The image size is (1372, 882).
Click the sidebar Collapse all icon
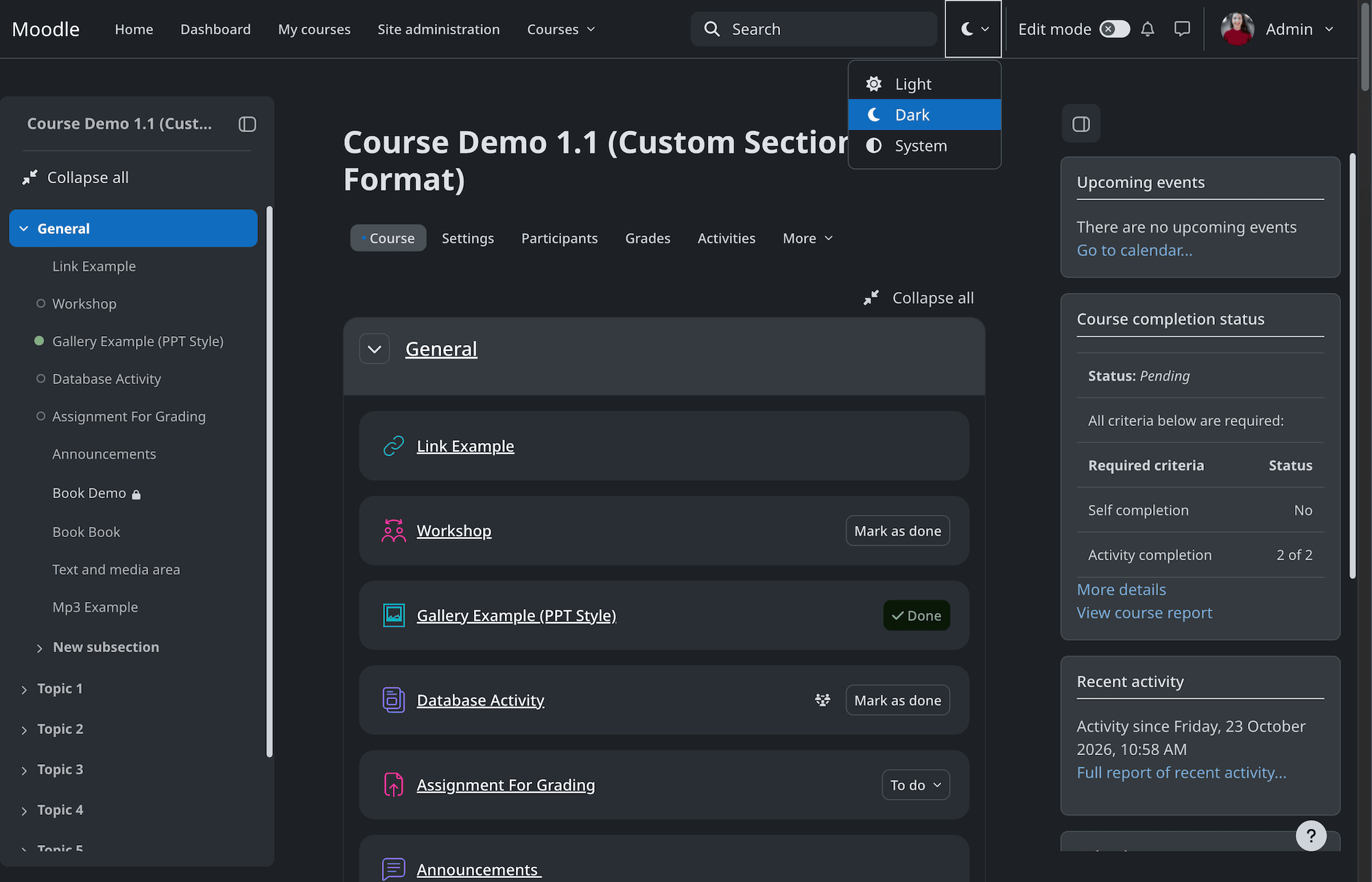tap(29, 178)
